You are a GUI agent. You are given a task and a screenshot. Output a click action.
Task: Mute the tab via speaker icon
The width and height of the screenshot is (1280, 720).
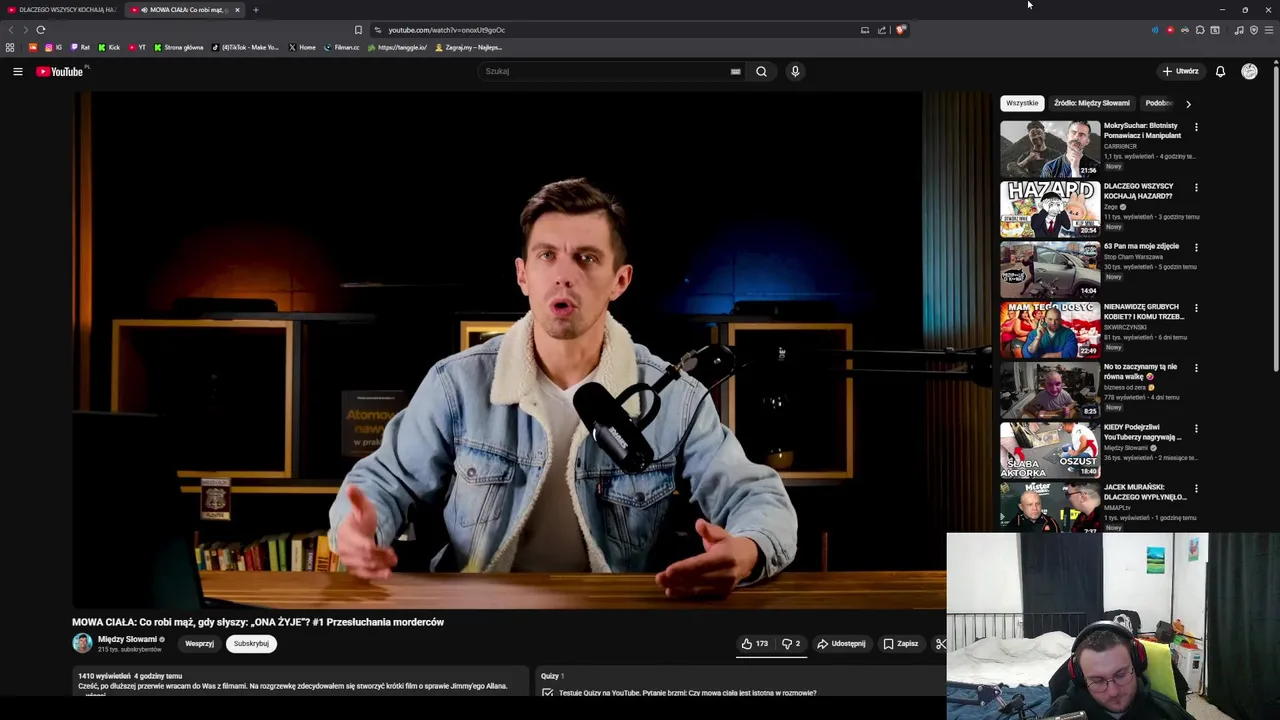[x=144, y=10]
